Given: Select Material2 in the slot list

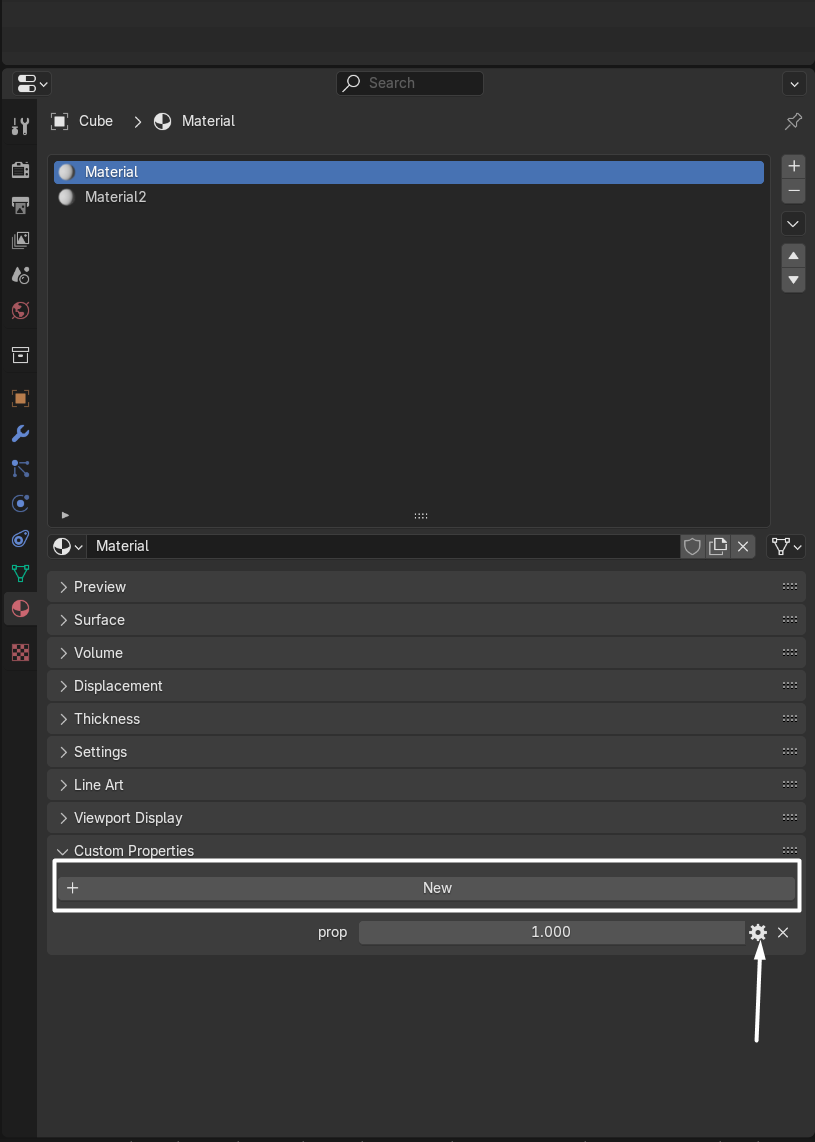Looking at the screenshot, I should coord(115,197).
